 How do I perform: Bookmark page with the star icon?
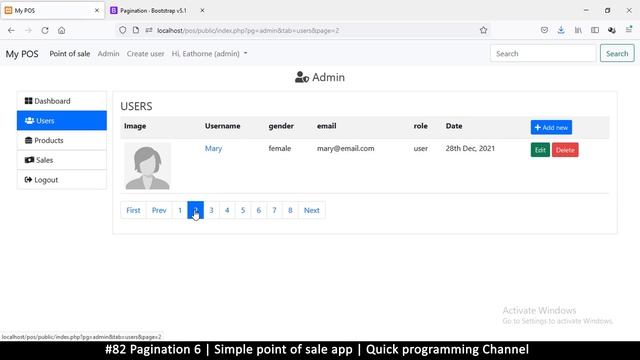point(484,30)
